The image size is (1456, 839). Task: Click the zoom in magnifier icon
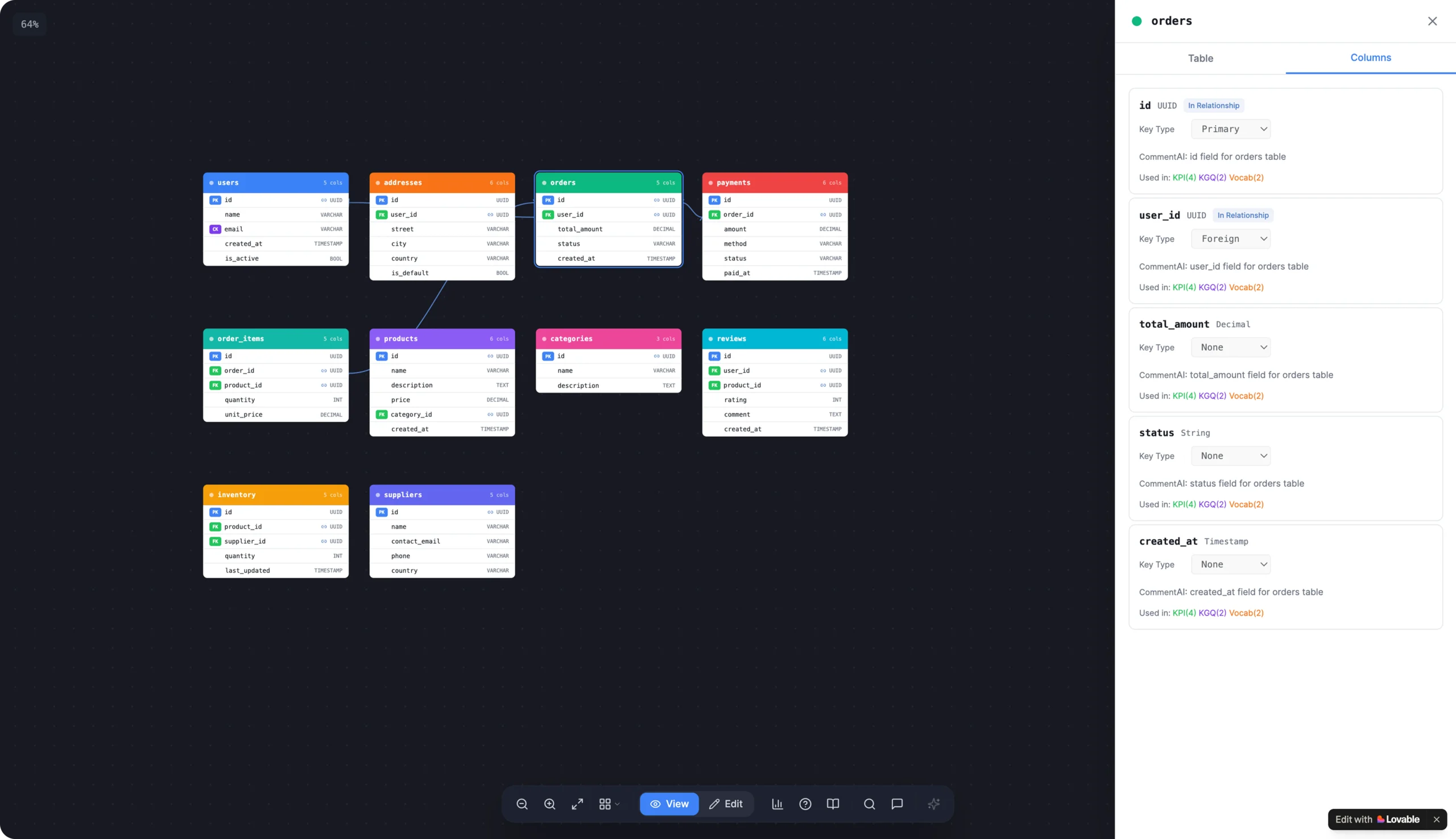[x=549, y=804]
